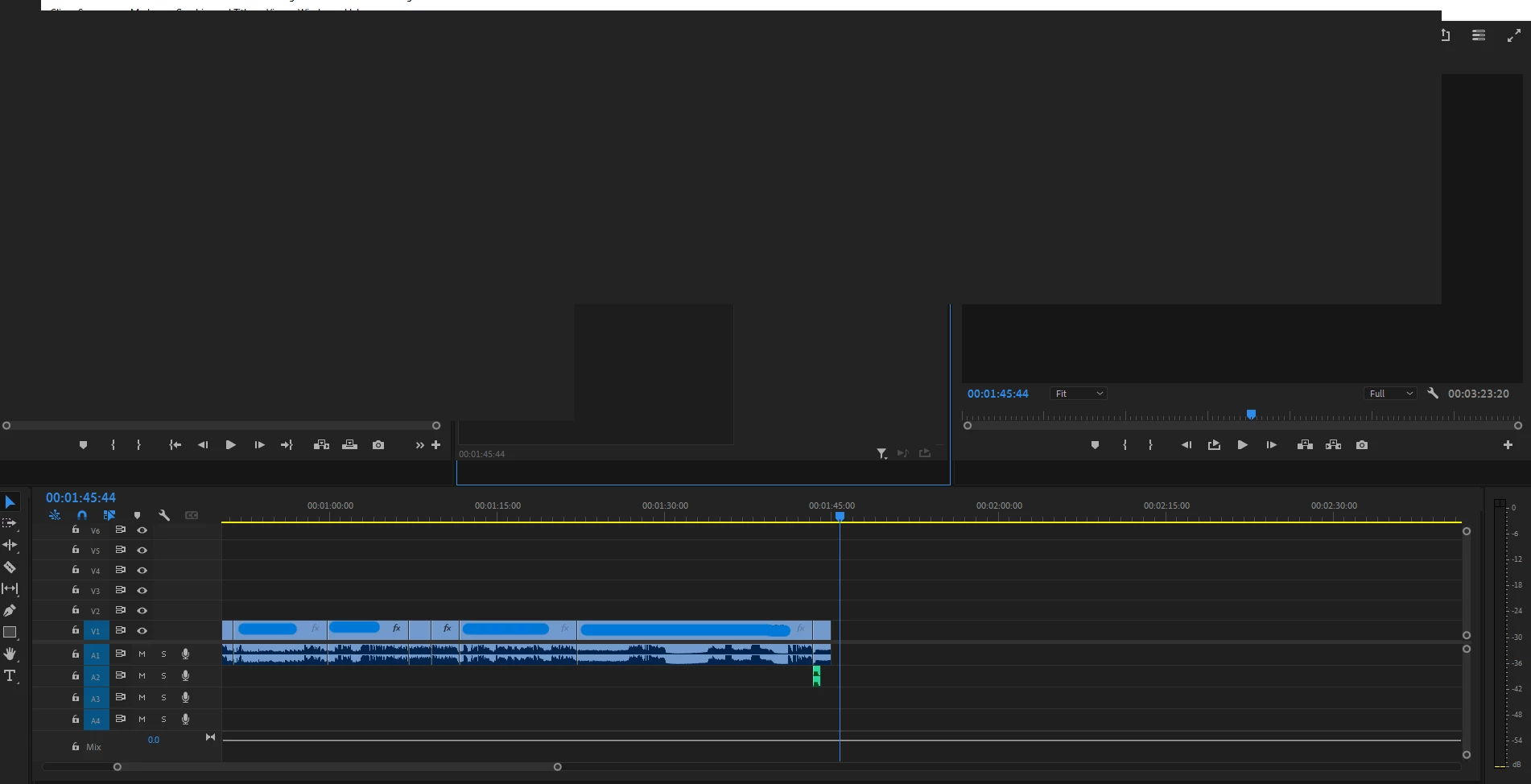Select the Slip tool

[x=10, y=588]
